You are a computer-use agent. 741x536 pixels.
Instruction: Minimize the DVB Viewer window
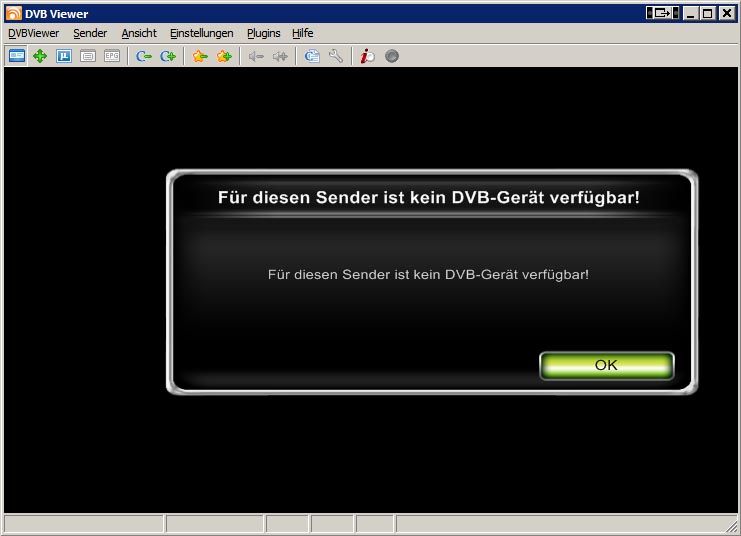pos(691,13)
